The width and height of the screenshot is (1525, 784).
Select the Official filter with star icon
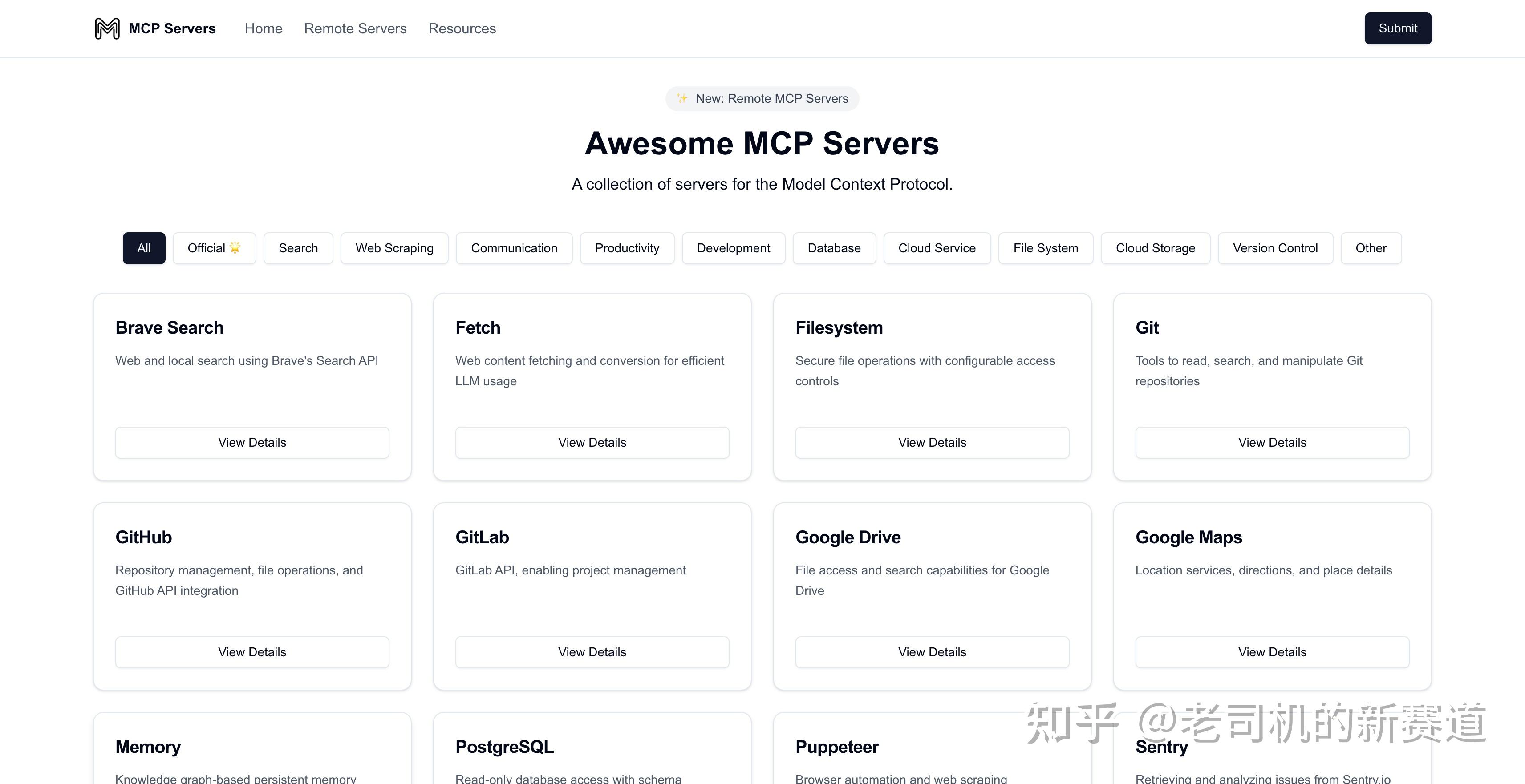214,248
